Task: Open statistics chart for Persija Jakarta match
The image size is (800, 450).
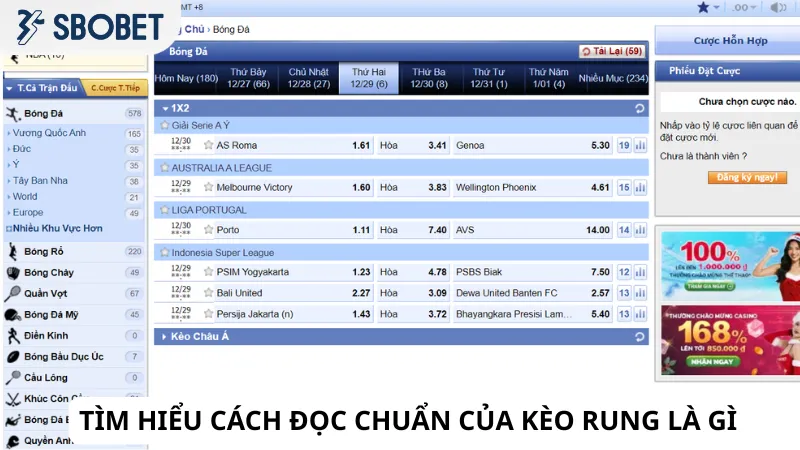Action: [640, 314]
